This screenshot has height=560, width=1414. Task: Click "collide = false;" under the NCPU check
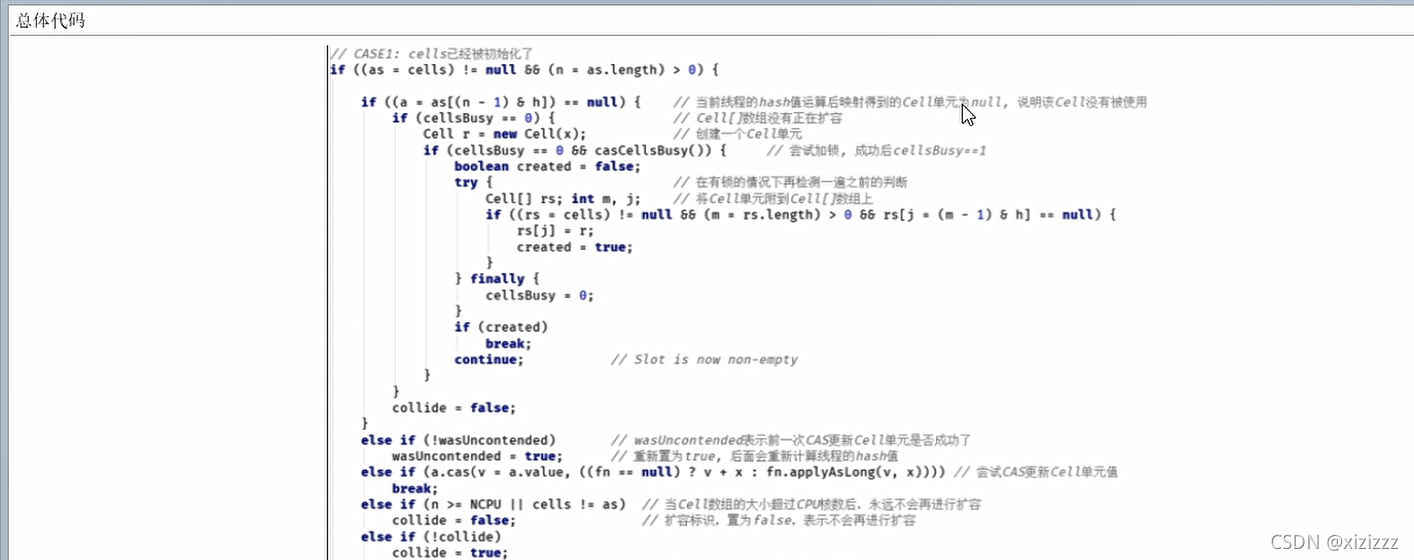pos(454,520)
